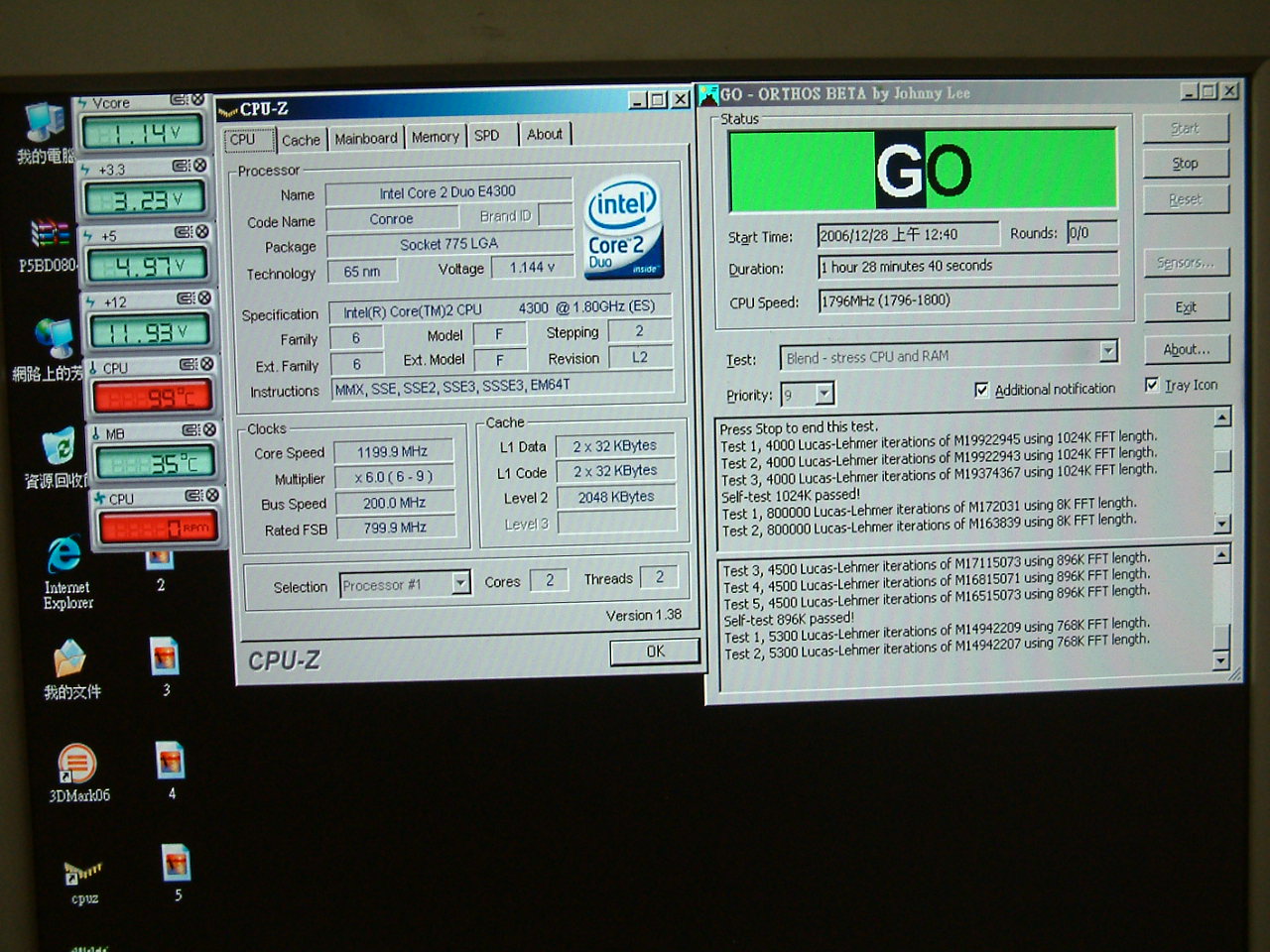Click the greyed Start button in ORTHOS
The image size is (1270, 952).
(x=1185, y=128)
